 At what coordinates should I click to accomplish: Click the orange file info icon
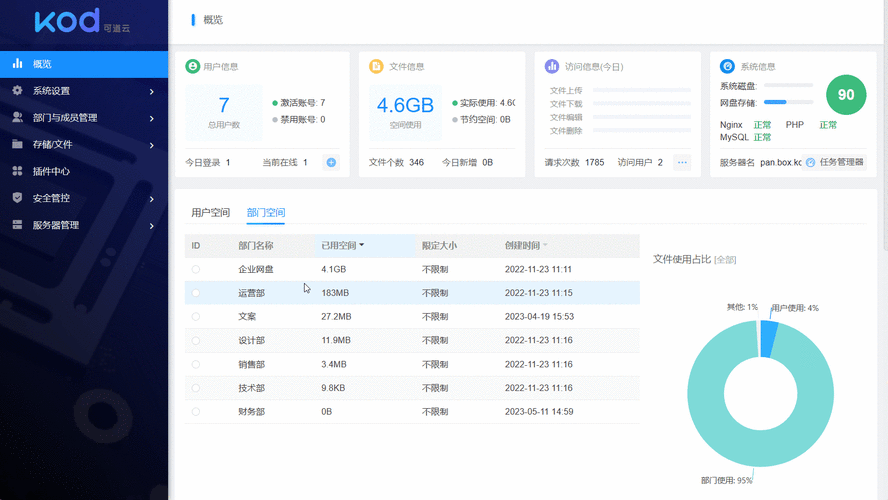[376, 66]
